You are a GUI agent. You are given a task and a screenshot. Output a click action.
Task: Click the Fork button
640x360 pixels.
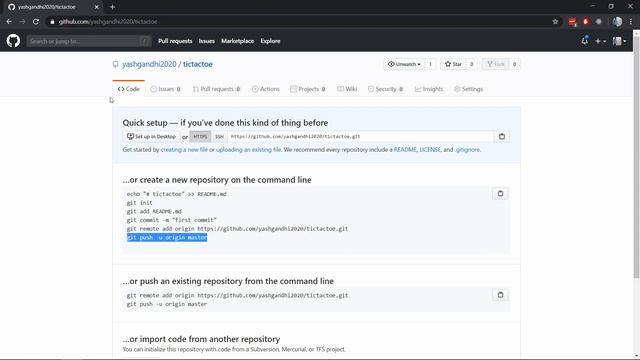coord(496,64)
